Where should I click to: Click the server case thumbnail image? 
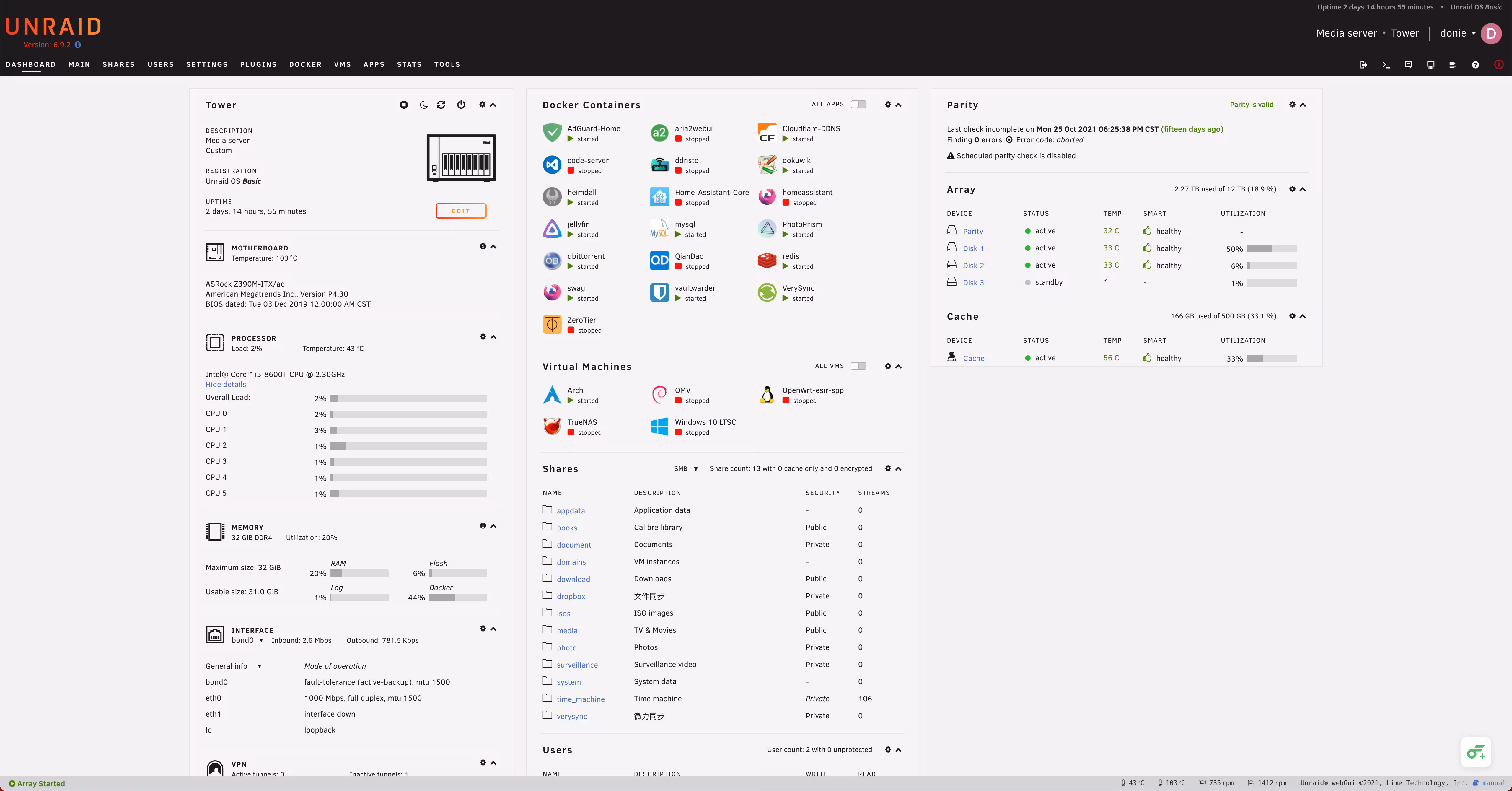pyautogui.click(x=461, y=158)
